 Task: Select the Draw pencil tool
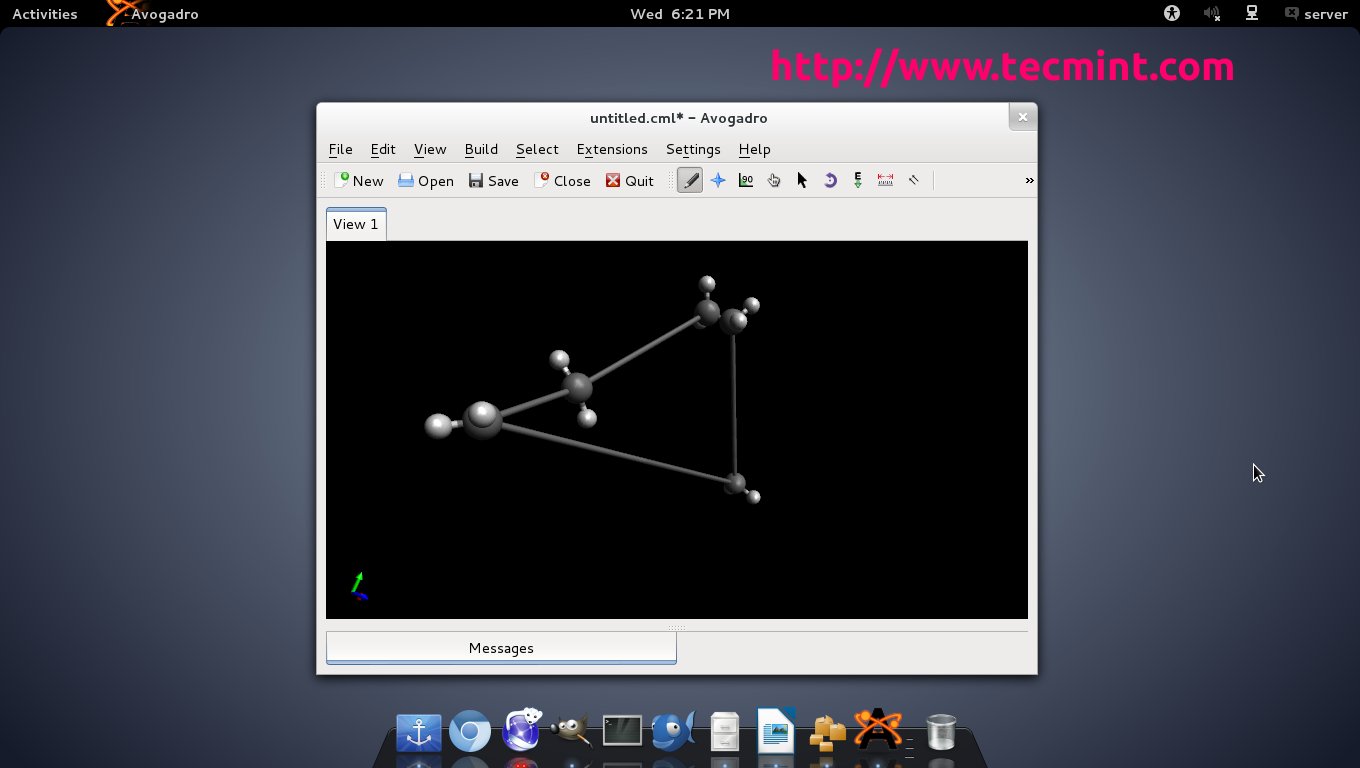[690, 180]
